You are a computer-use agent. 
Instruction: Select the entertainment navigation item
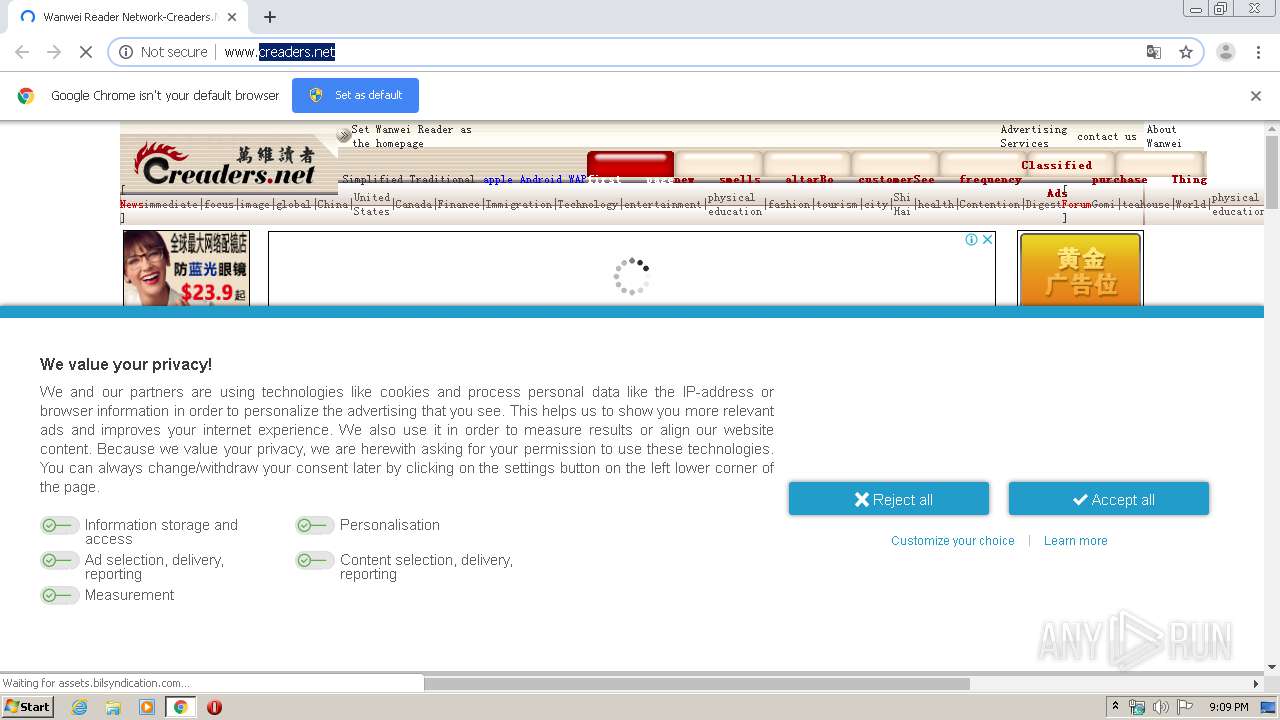[x=663, y=204]
